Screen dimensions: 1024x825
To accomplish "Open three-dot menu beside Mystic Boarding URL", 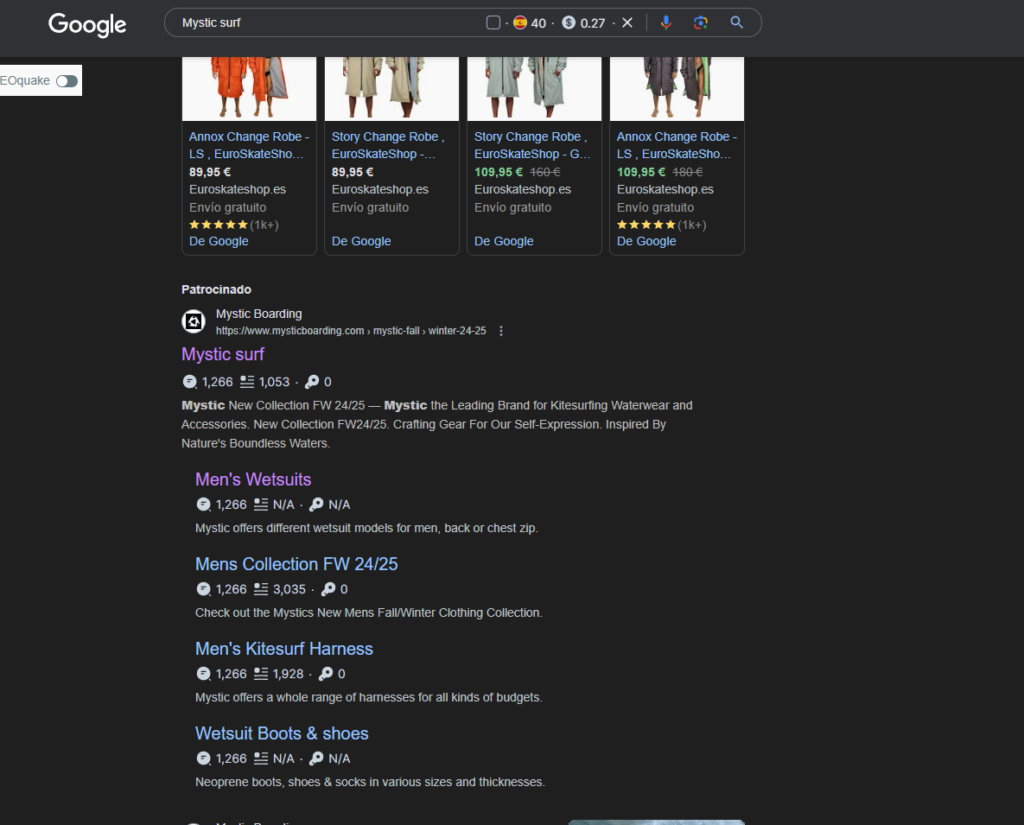I will tap(501, 331).
